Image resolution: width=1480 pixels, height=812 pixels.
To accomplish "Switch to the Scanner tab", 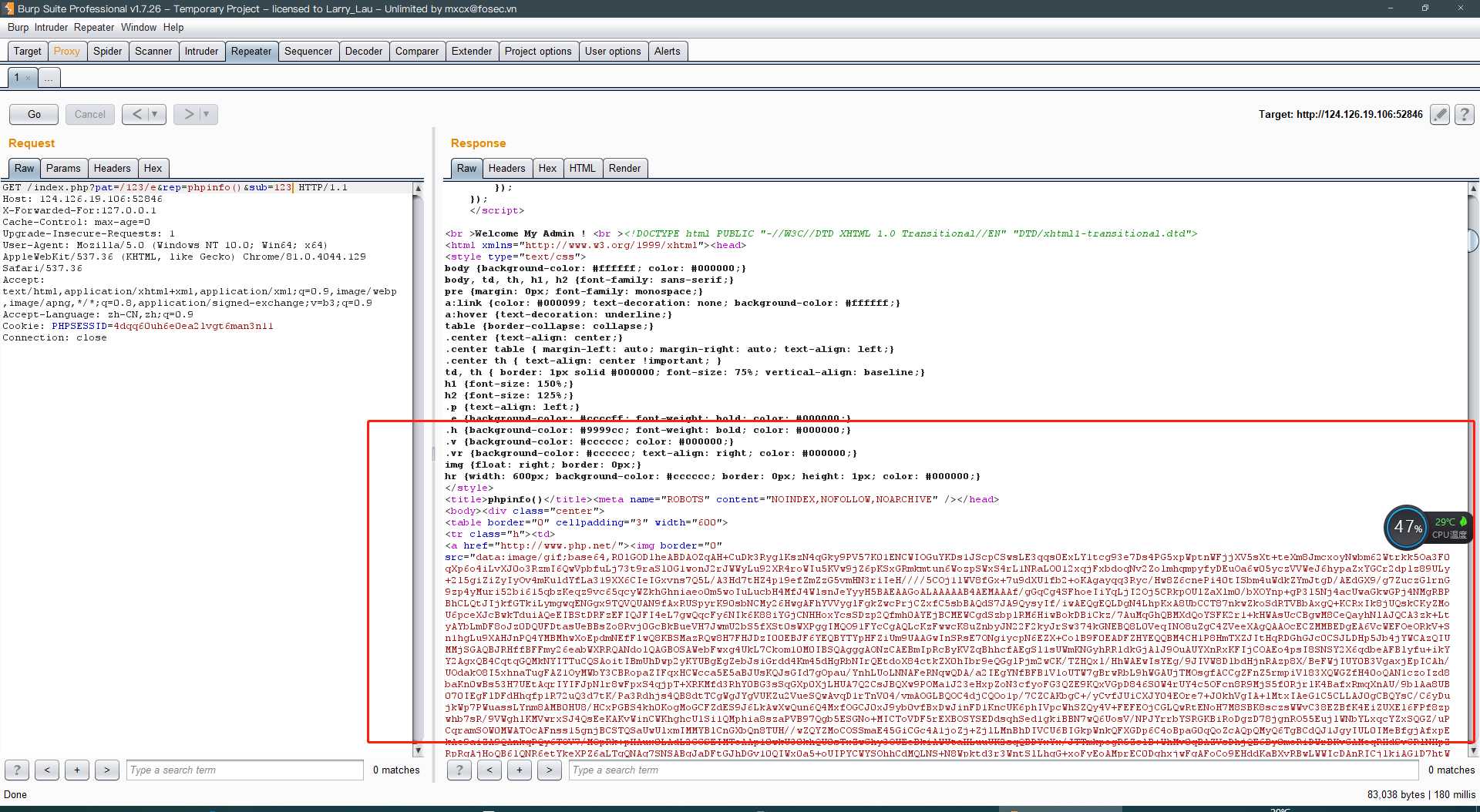I will (153, 52).
